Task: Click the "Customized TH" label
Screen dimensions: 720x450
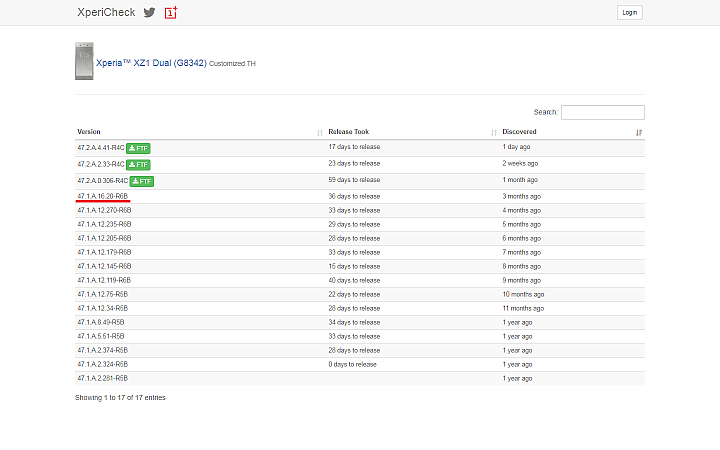Action: tap(232, 64)
